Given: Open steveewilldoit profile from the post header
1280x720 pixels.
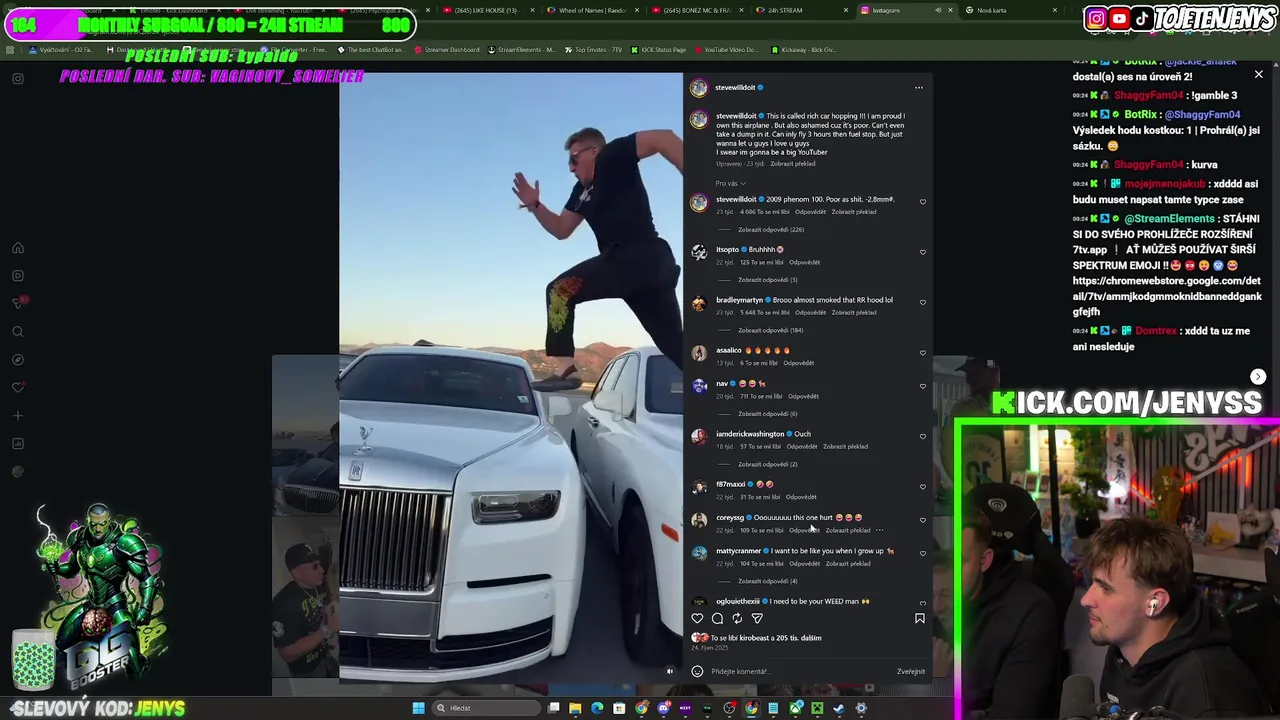Looking at the screenshot, I should coord(735,87).
